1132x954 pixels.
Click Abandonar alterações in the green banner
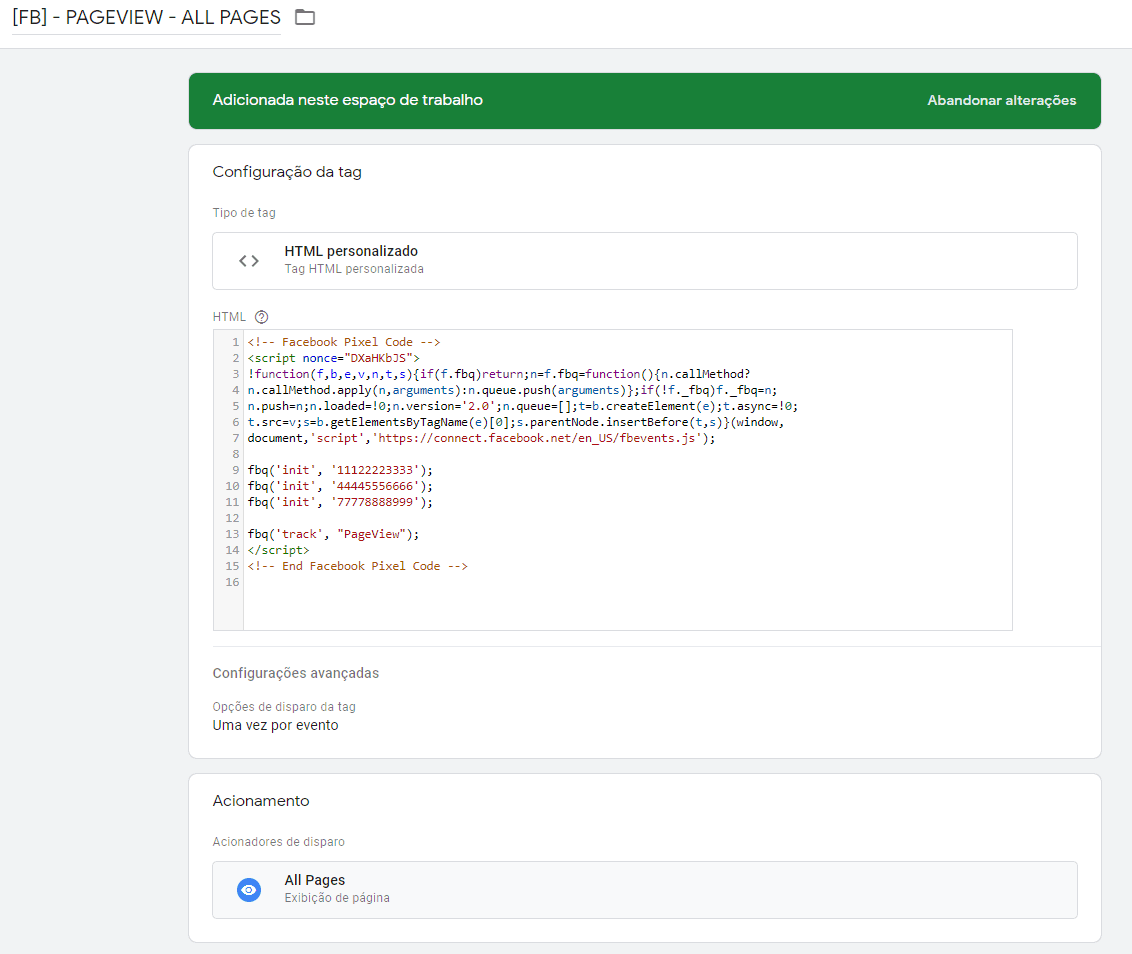click(x=1001, y=101)
